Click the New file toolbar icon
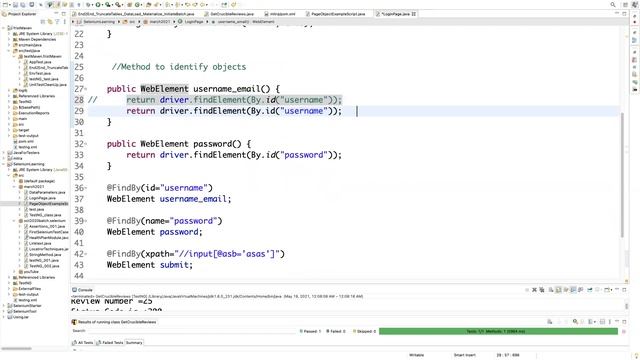This screenshot has width=640, height=360. click(6, 5)
